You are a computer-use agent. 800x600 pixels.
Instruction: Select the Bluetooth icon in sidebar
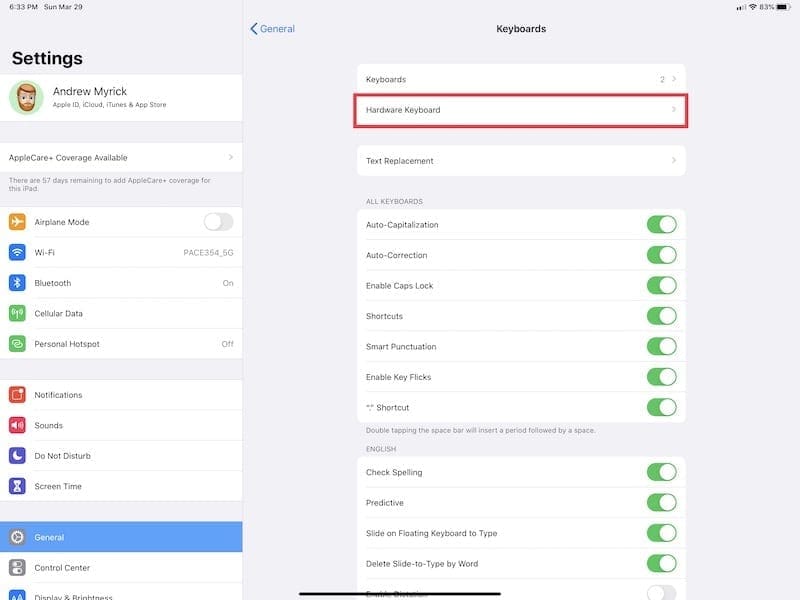click(17, 283)
